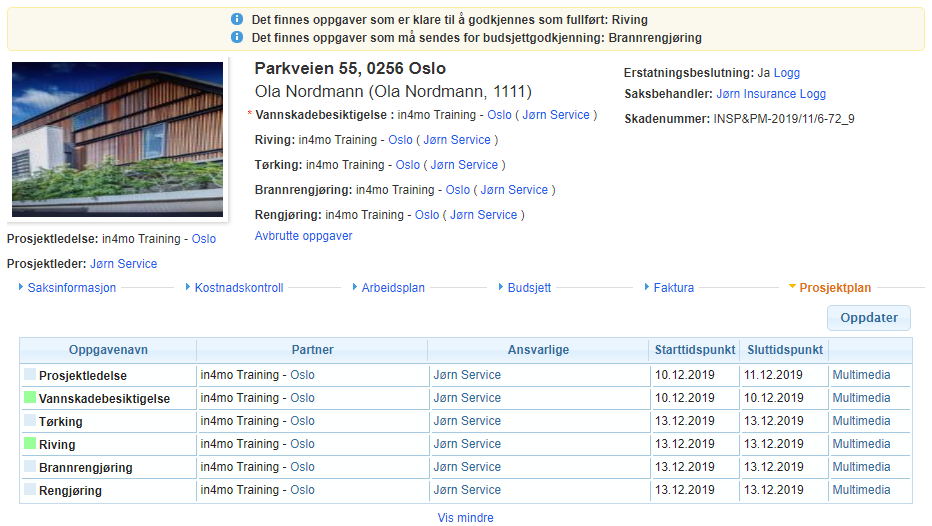This screenshot has height=526, width=932.
Task: Click status square next to Tørking row
Action: tap(30, 421)
